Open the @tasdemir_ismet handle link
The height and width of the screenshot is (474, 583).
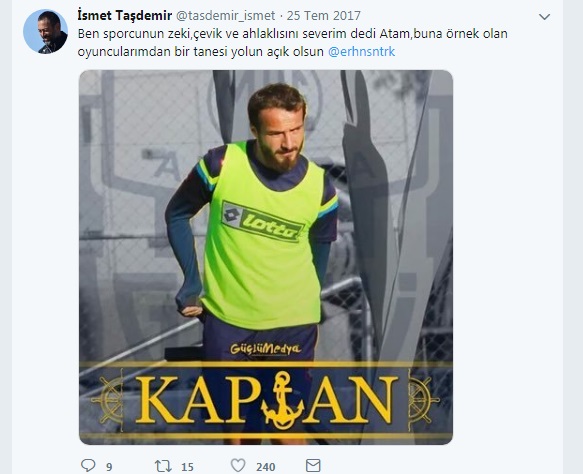pos(225,16)
